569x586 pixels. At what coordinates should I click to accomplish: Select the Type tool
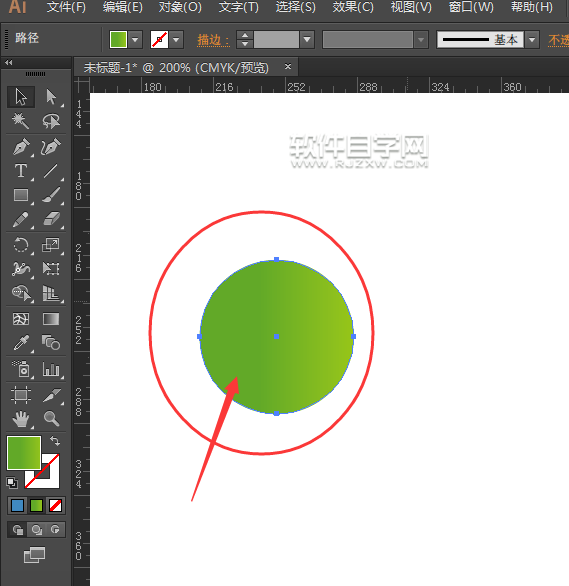pyautogui.click(x=21, y=171)
